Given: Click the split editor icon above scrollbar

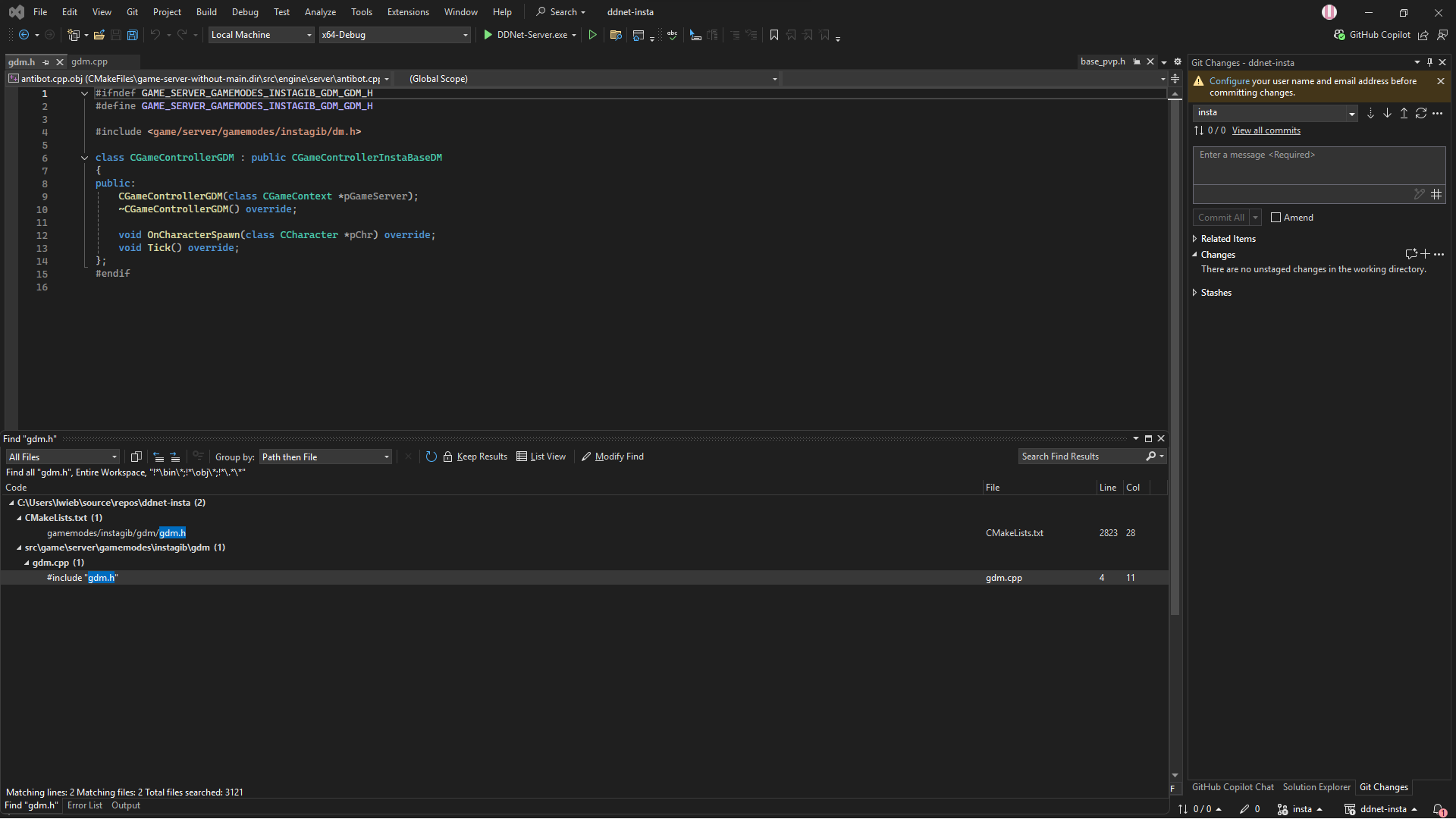Looking at the screenshot, I should tap(1175, 79).
